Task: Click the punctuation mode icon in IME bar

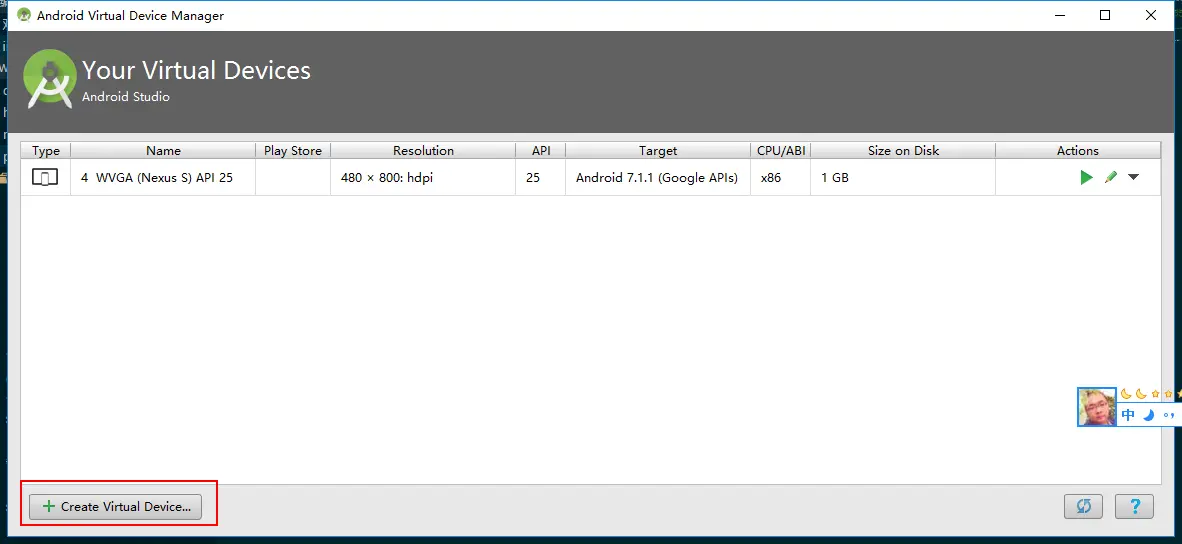Action: pyautogui.click(x=1168, y=414)
